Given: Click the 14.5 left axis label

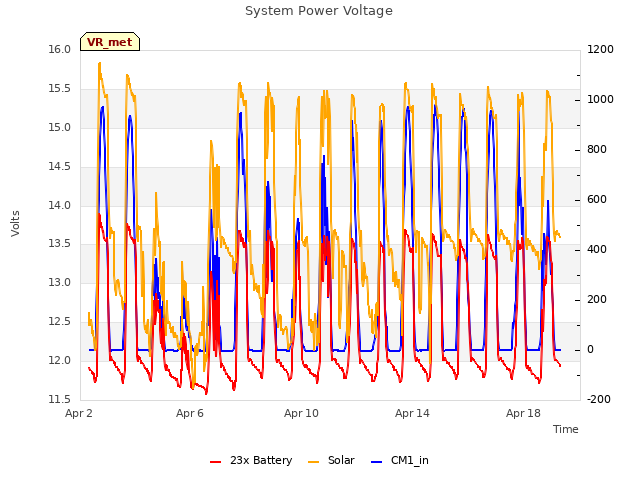Looking at the screenshot, I should click(60, 167).
